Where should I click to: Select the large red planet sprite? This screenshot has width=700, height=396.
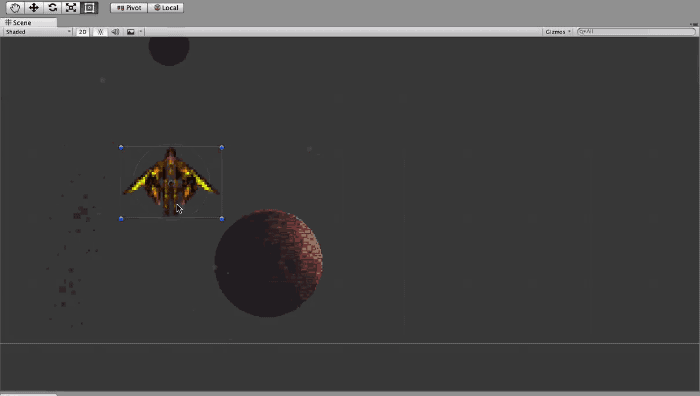(x=269, y=263)
